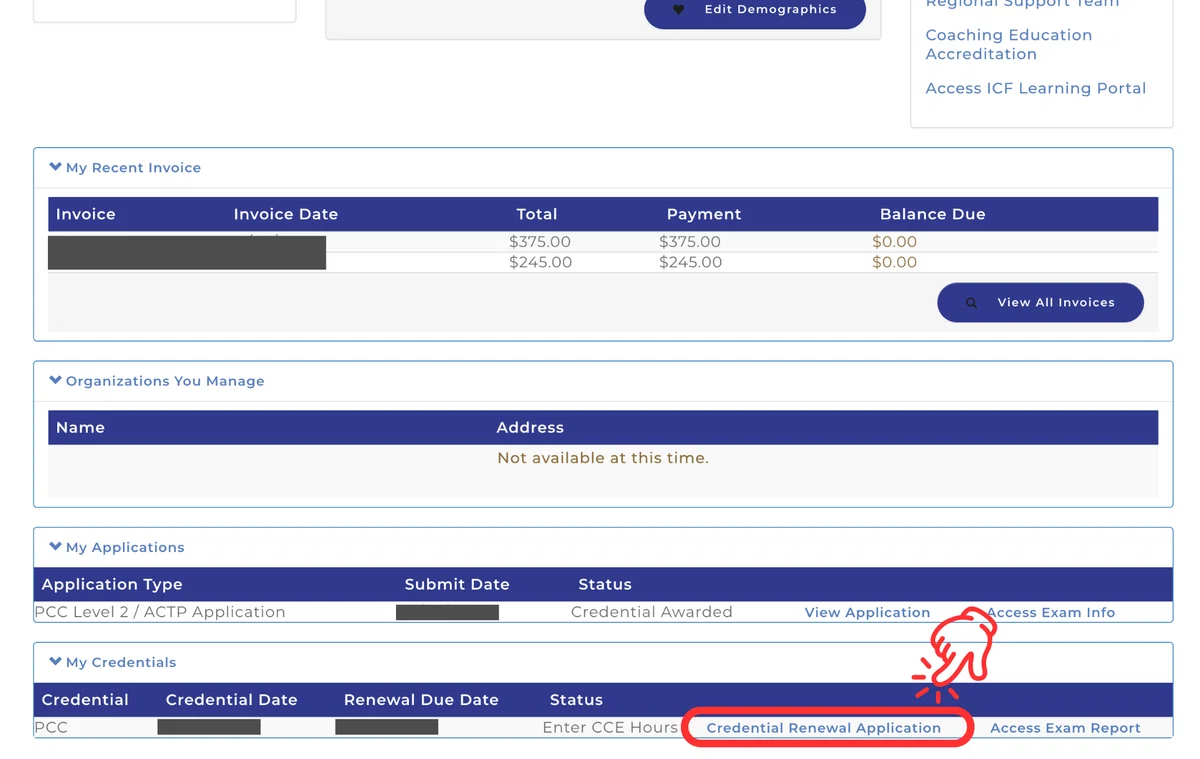The image size is (1200, 759).
Task: Select the $245.00 total cell
Action: (540, 262)
